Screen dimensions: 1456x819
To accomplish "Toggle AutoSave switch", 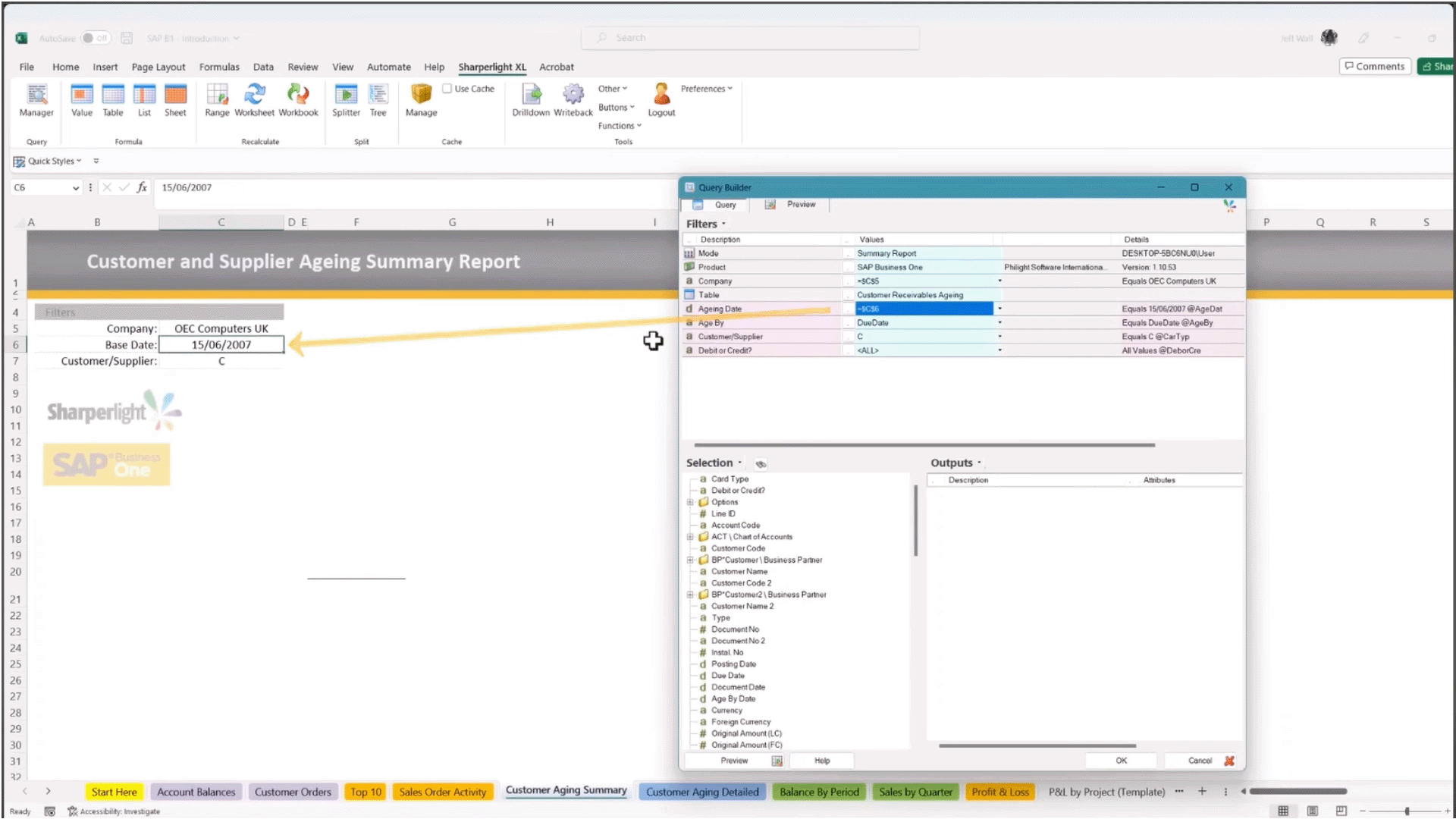I will coord(96,38).
